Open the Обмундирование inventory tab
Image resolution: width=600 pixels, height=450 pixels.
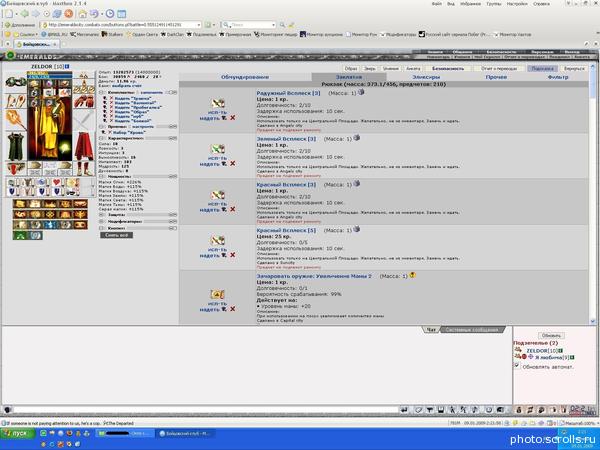[245, 77]
